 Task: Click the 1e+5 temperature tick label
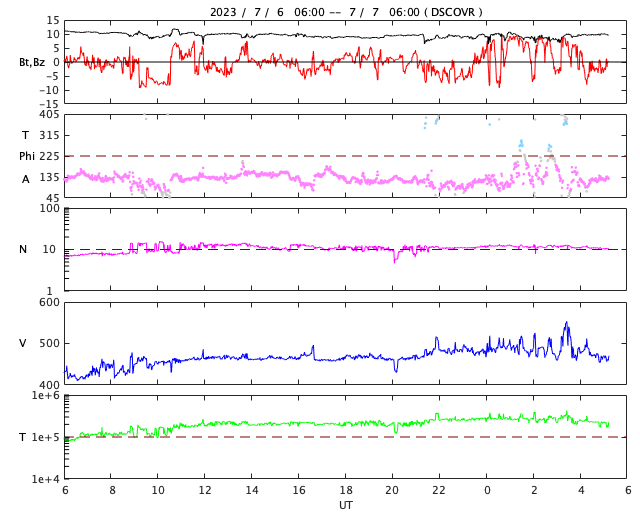click(46, 438)
